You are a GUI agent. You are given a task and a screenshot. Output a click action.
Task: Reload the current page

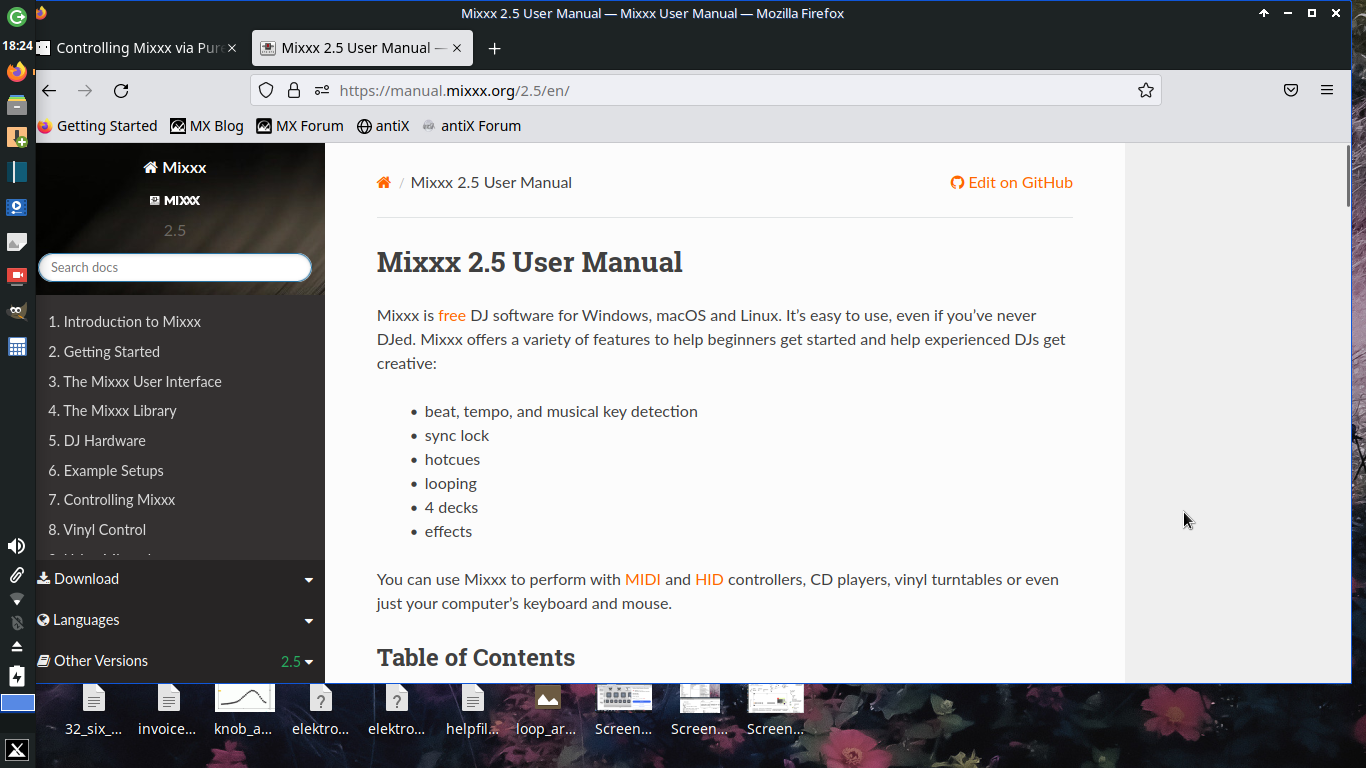coord(121,90)
